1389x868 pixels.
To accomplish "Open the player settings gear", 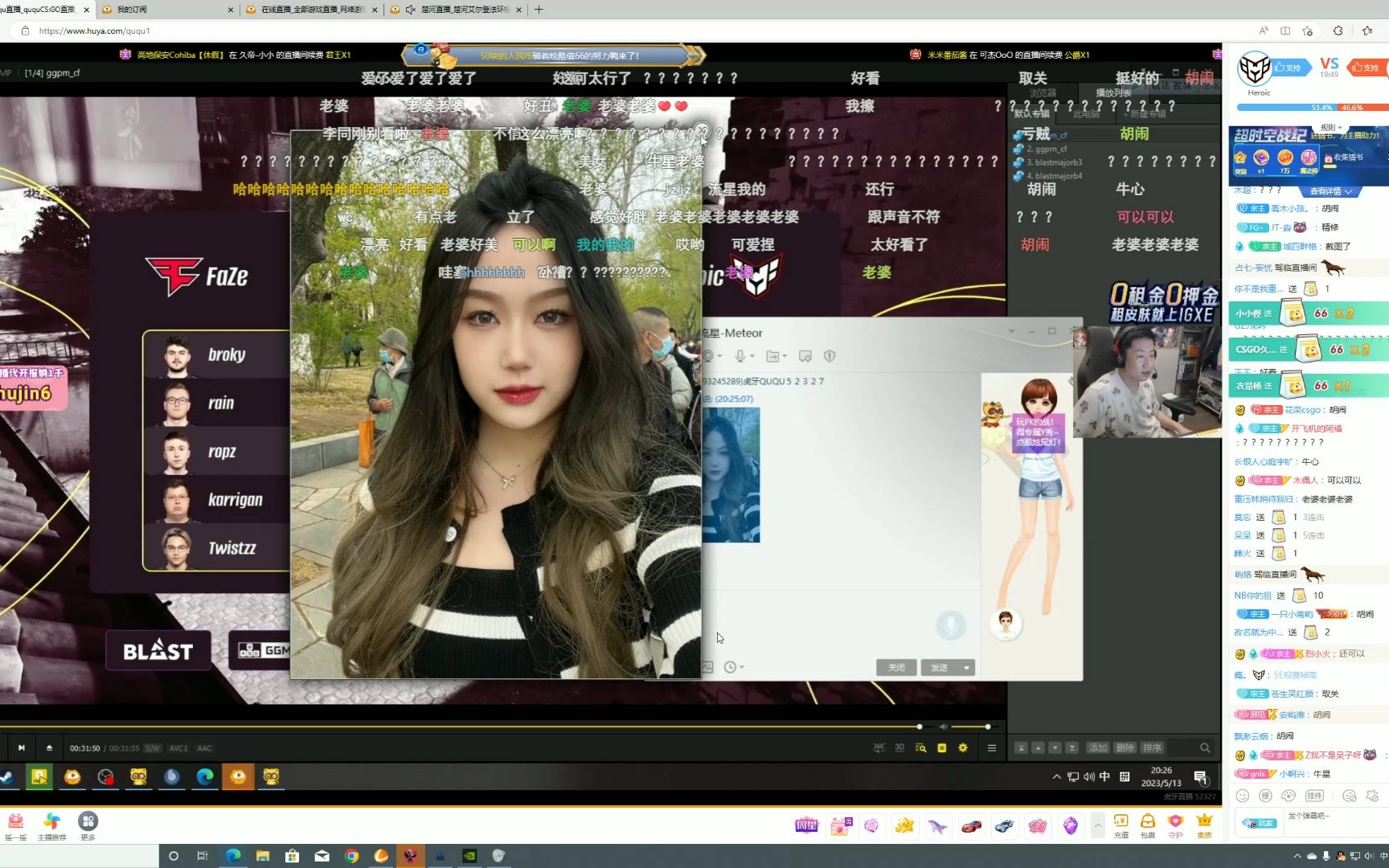I will tap(963, 747).
